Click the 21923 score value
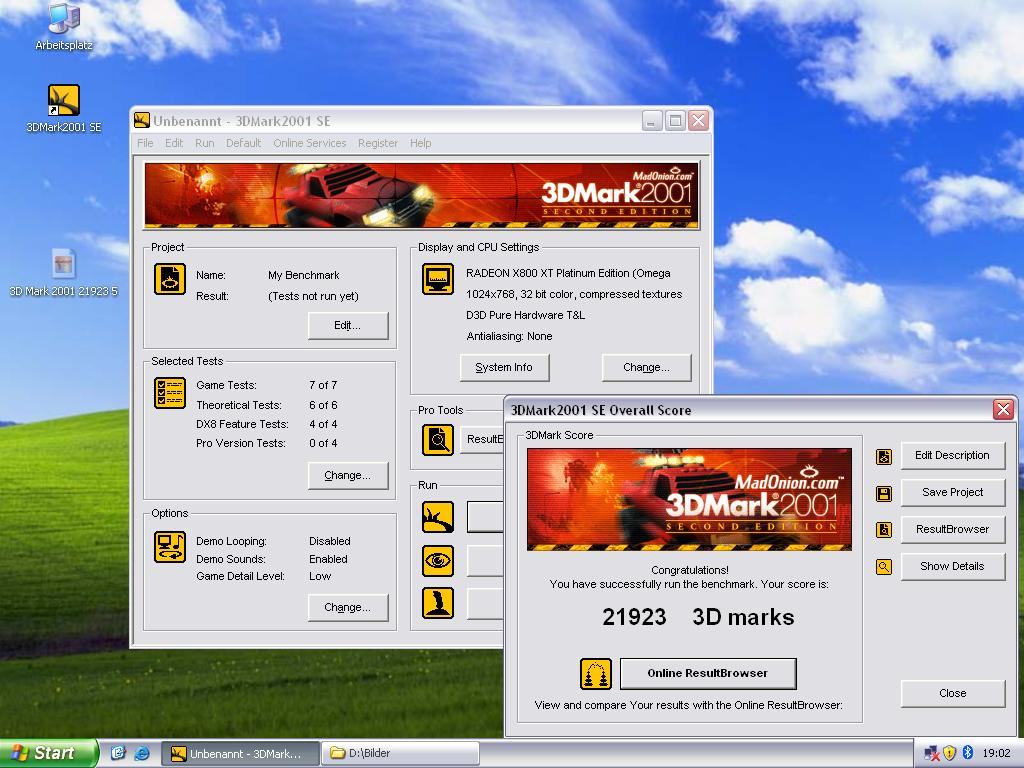This screenshot has height=768, width=1024. coord(634,617)
